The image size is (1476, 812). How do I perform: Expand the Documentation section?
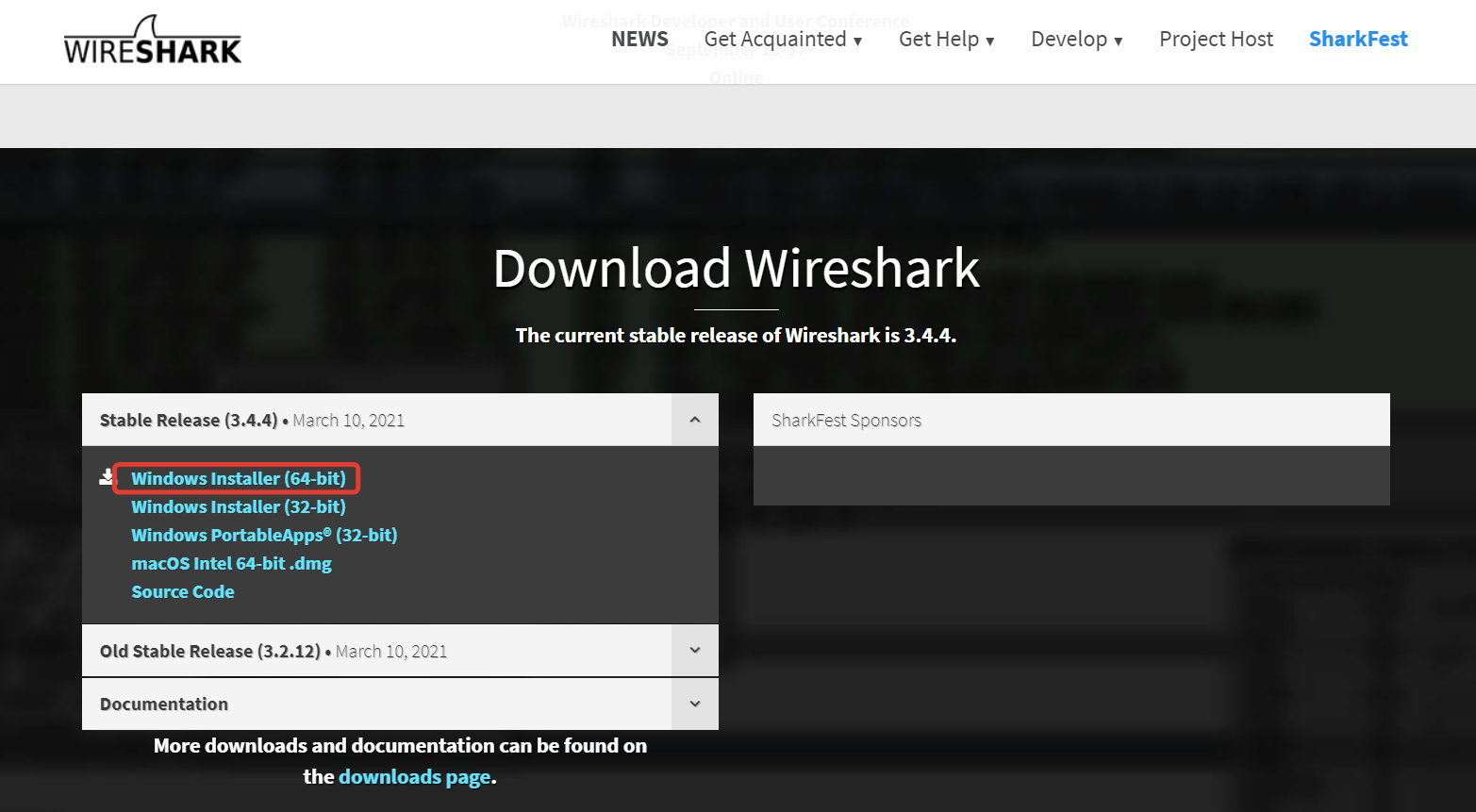click(x=695, y=704)
